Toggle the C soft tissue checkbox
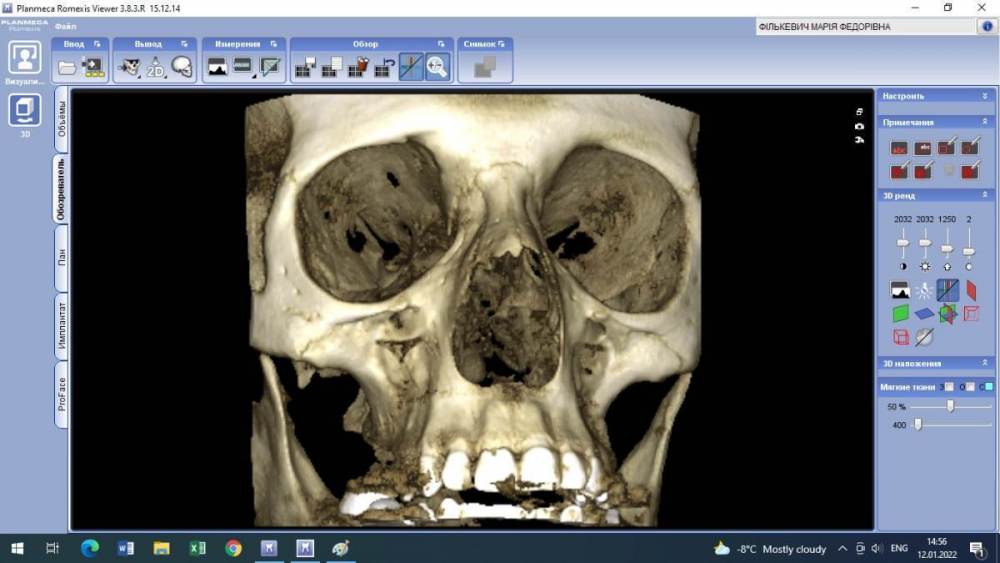The width and height of the screenshot is (1000, 563). (988, 387)
